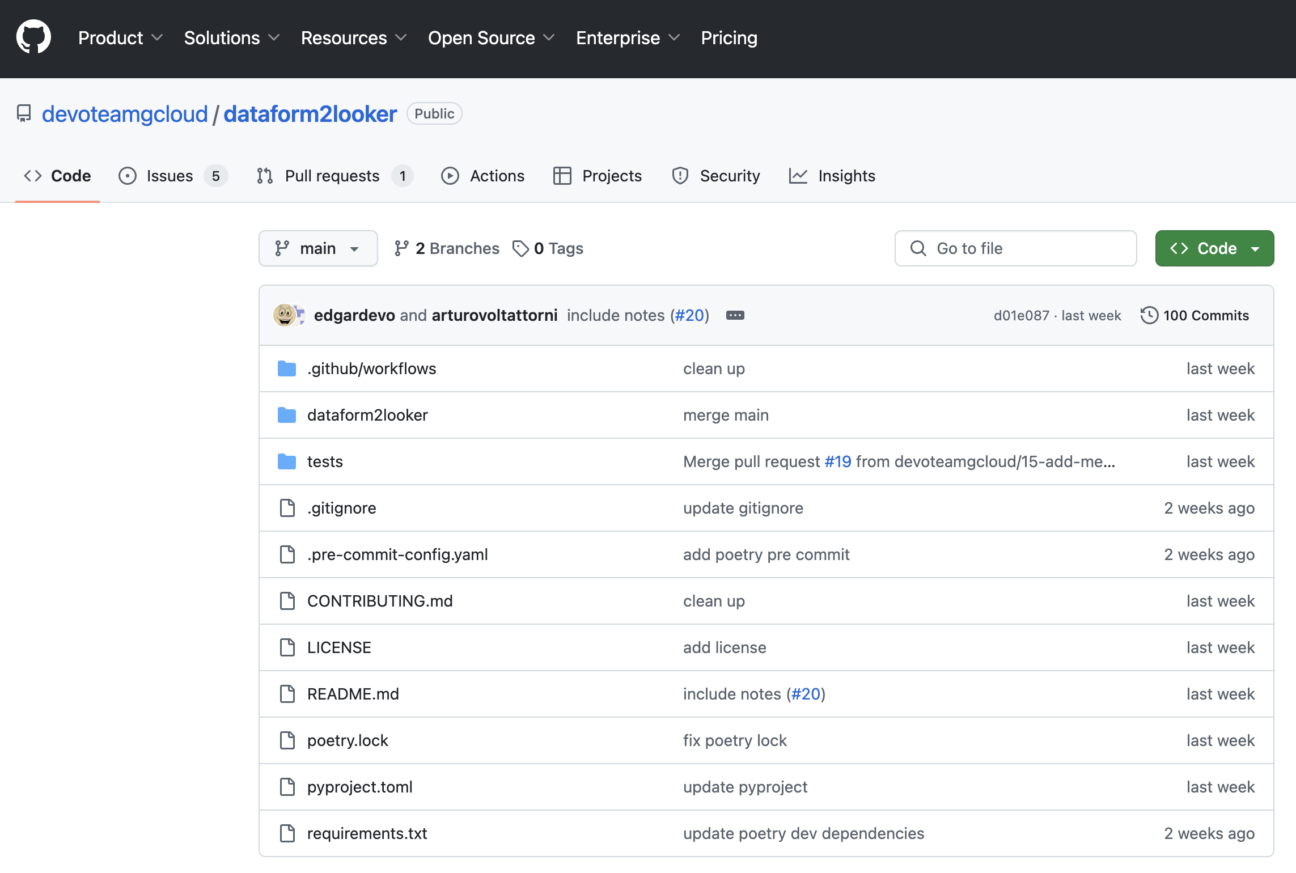Click the GitHub Octocat logo
This screenshot has height=873, width=1296.
33,38
